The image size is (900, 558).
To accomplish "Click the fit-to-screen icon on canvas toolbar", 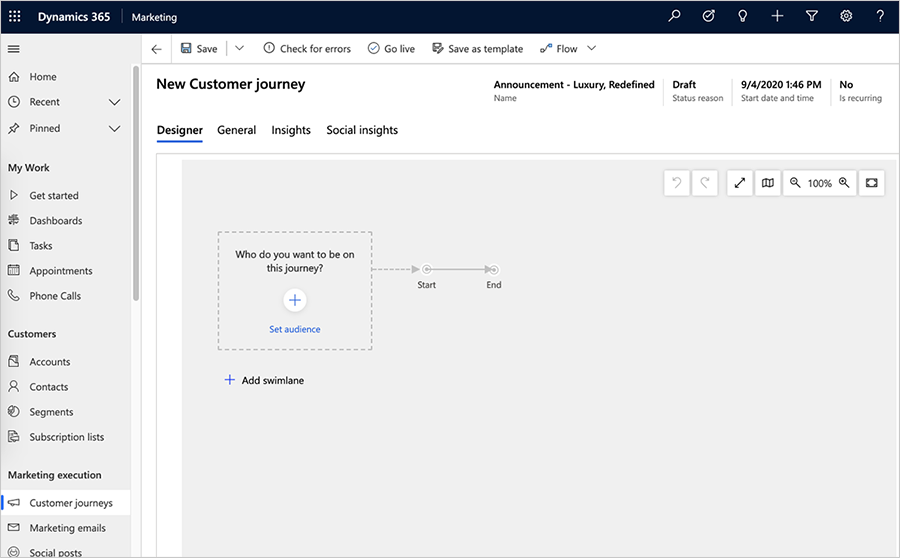I will coord(871,183).
